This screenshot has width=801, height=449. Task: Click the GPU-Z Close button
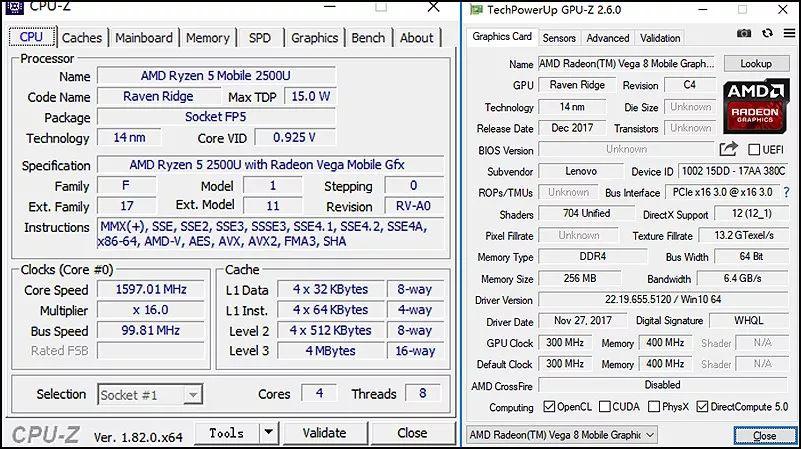tap(764, 436)
